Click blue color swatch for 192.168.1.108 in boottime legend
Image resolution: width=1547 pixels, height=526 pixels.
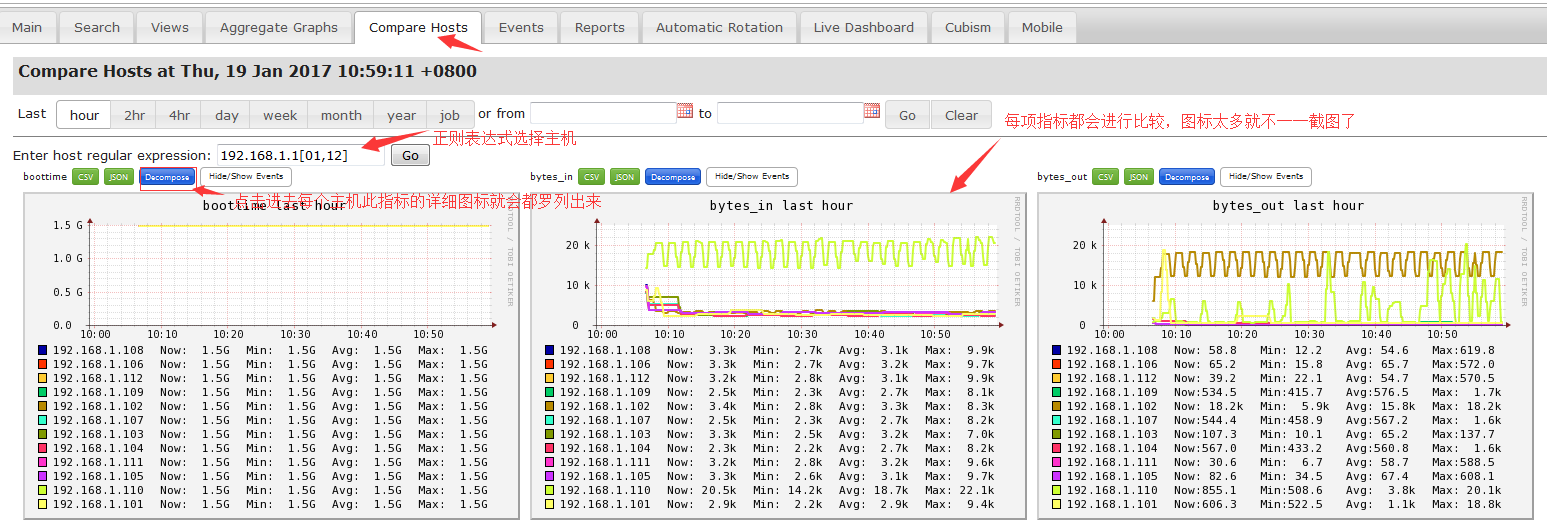pyautogui.click(x=43, y=351)
